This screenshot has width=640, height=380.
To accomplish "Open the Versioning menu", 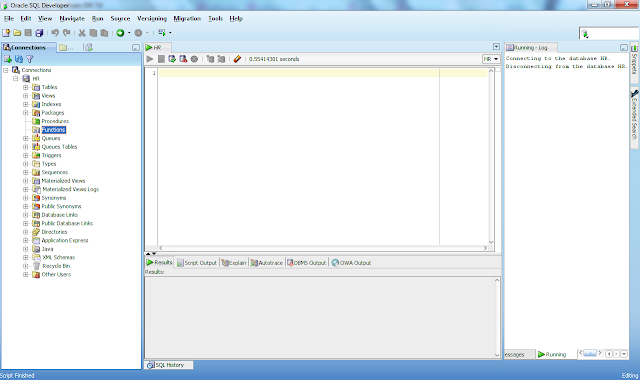I will click(x=151, y=18).
